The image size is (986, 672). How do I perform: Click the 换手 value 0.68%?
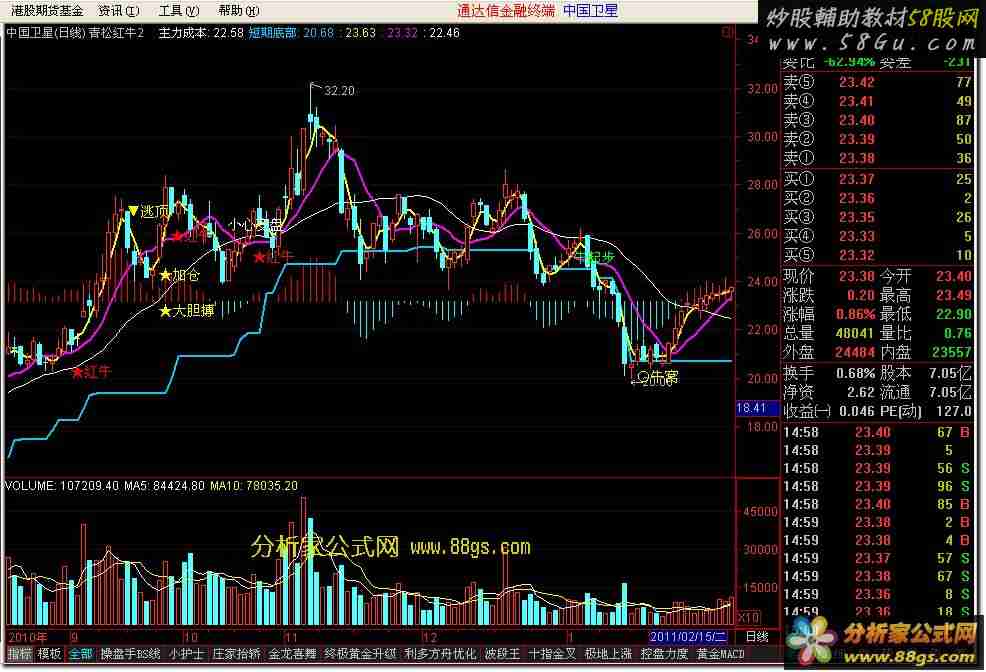[855, 373]
